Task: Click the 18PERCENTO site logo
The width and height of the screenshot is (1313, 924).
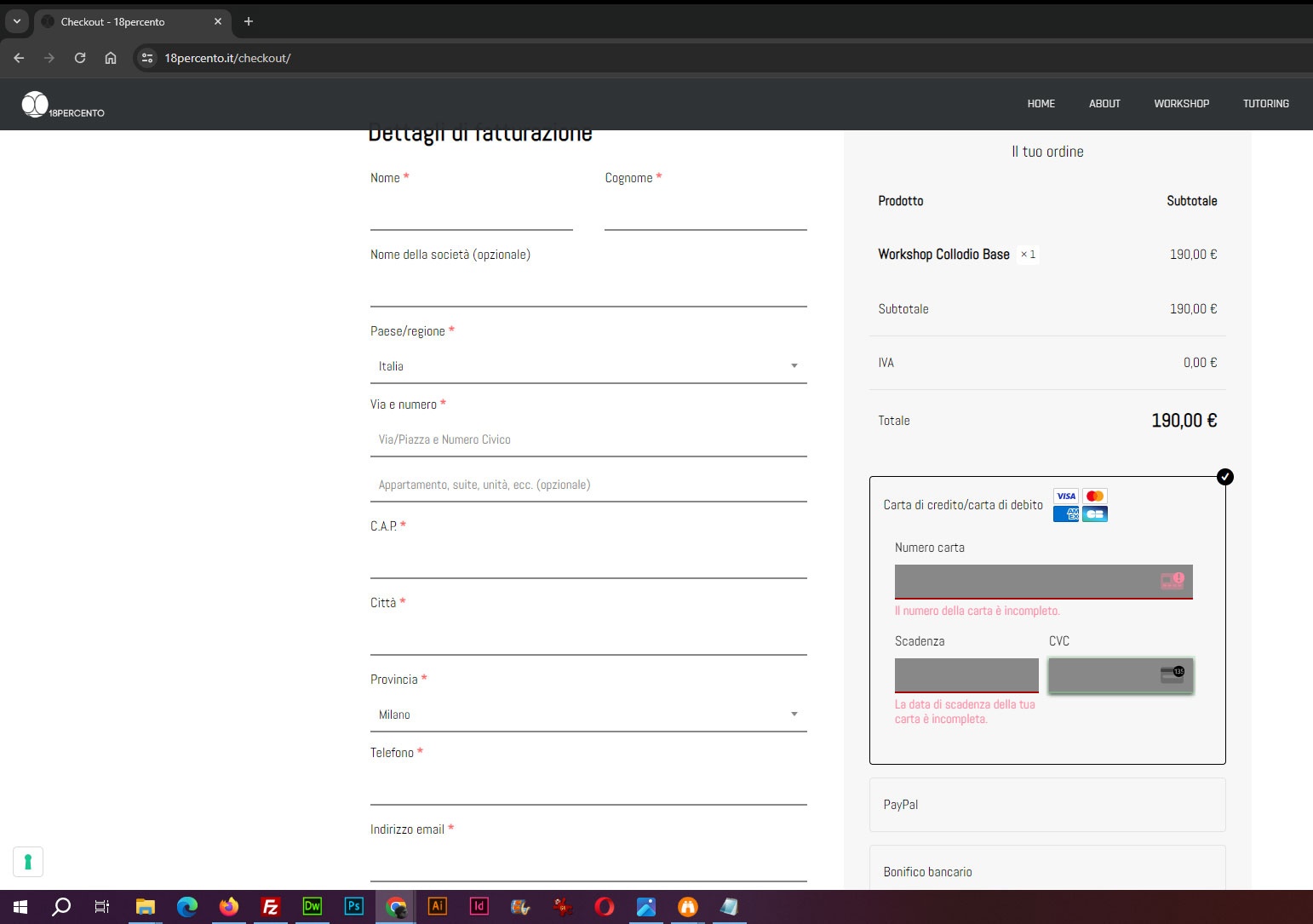Action: [63, 105]
